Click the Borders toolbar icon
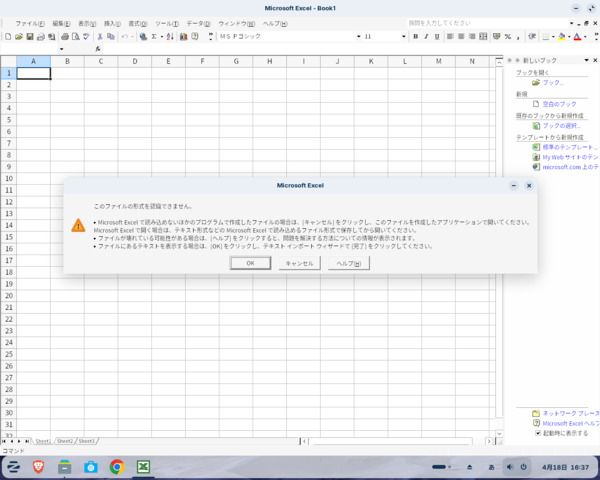The height and width of the screenshot is (480, 600). click(x=546, y=36)
